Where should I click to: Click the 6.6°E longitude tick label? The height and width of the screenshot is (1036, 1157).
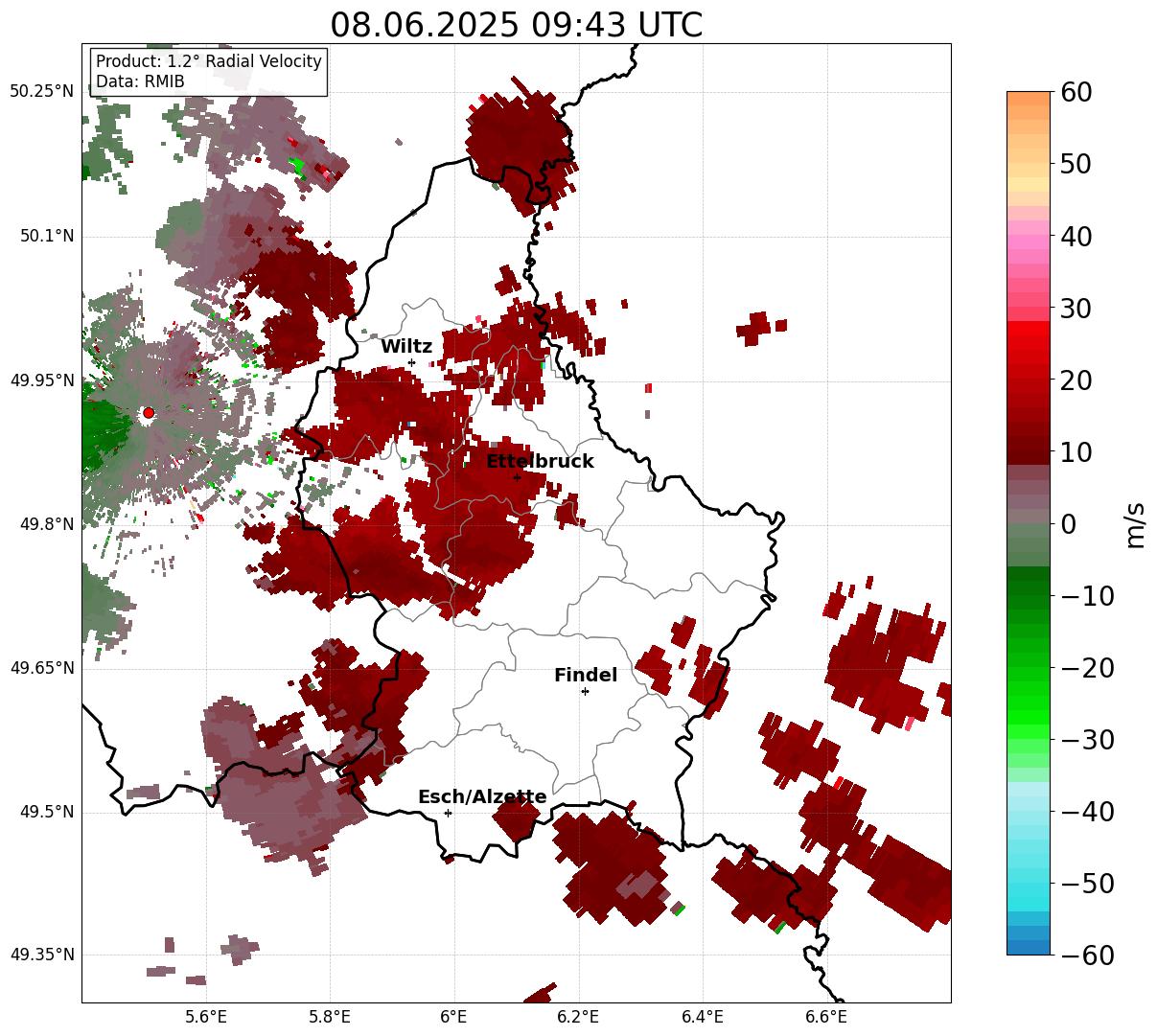(825, 1016)
